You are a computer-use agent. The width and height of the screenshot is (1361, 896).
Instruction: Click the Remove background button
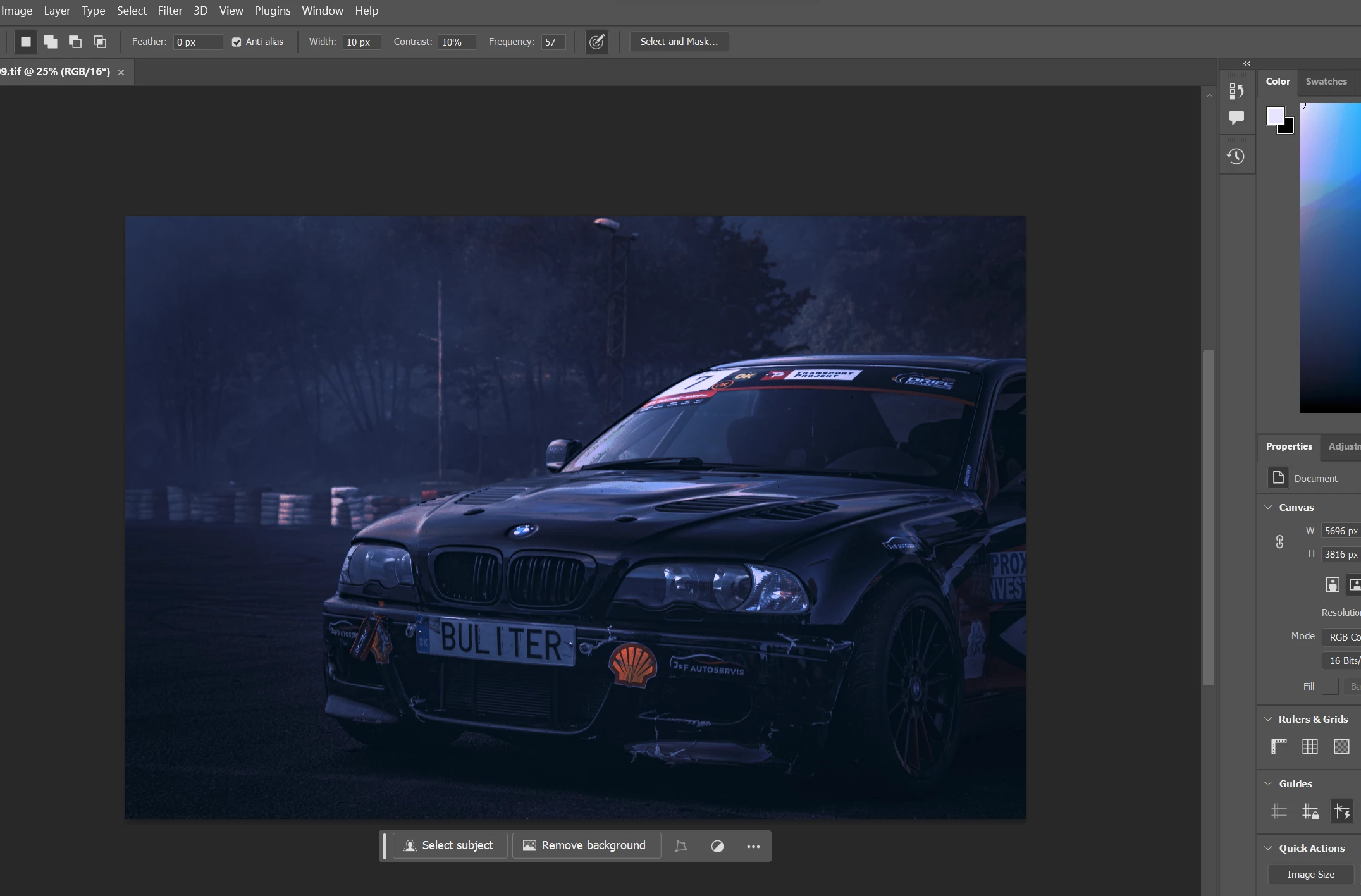(x=586, y=845)
